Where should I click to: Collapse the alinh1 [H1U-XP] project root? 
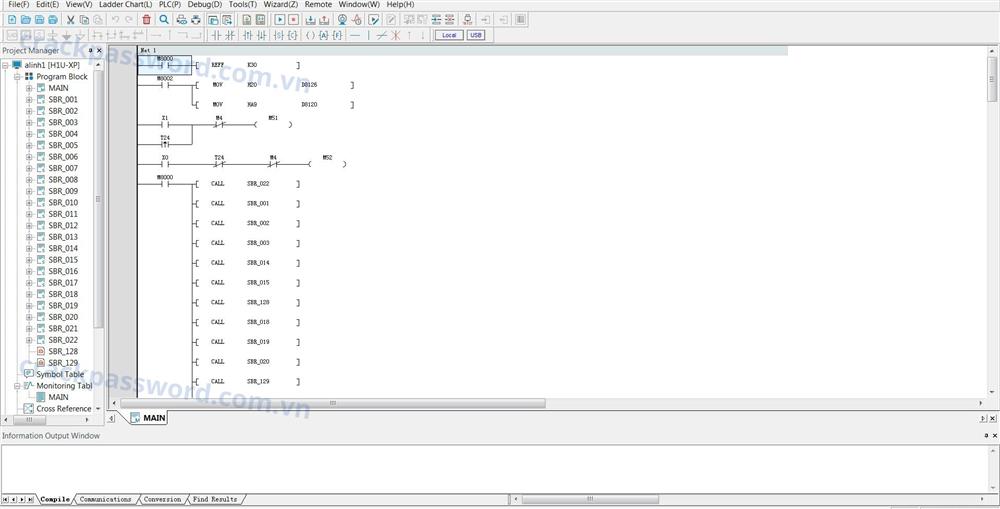click(6, 65)
